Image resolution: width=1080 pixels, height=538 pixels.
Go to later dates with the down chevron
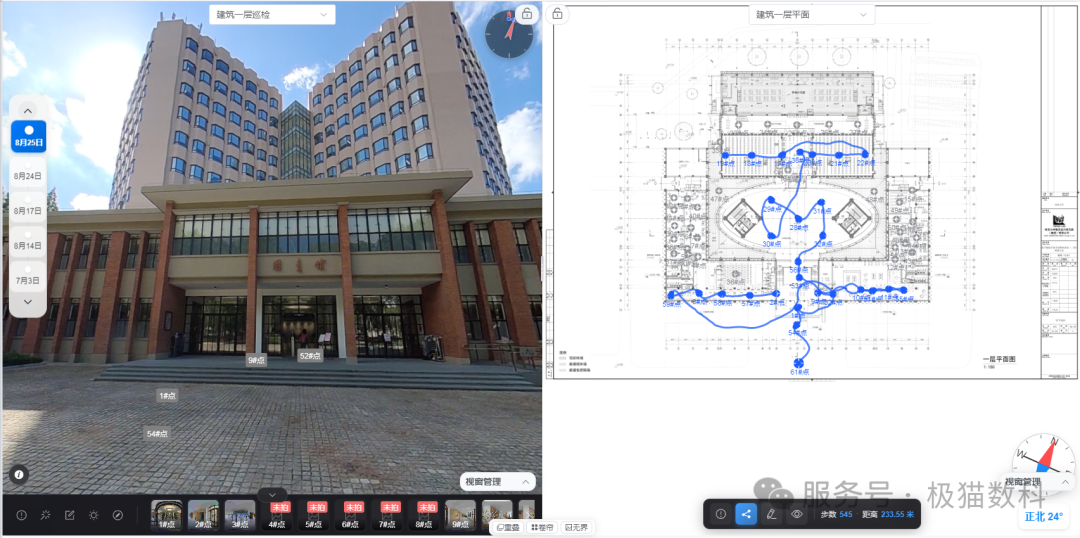tap(28, 301)
